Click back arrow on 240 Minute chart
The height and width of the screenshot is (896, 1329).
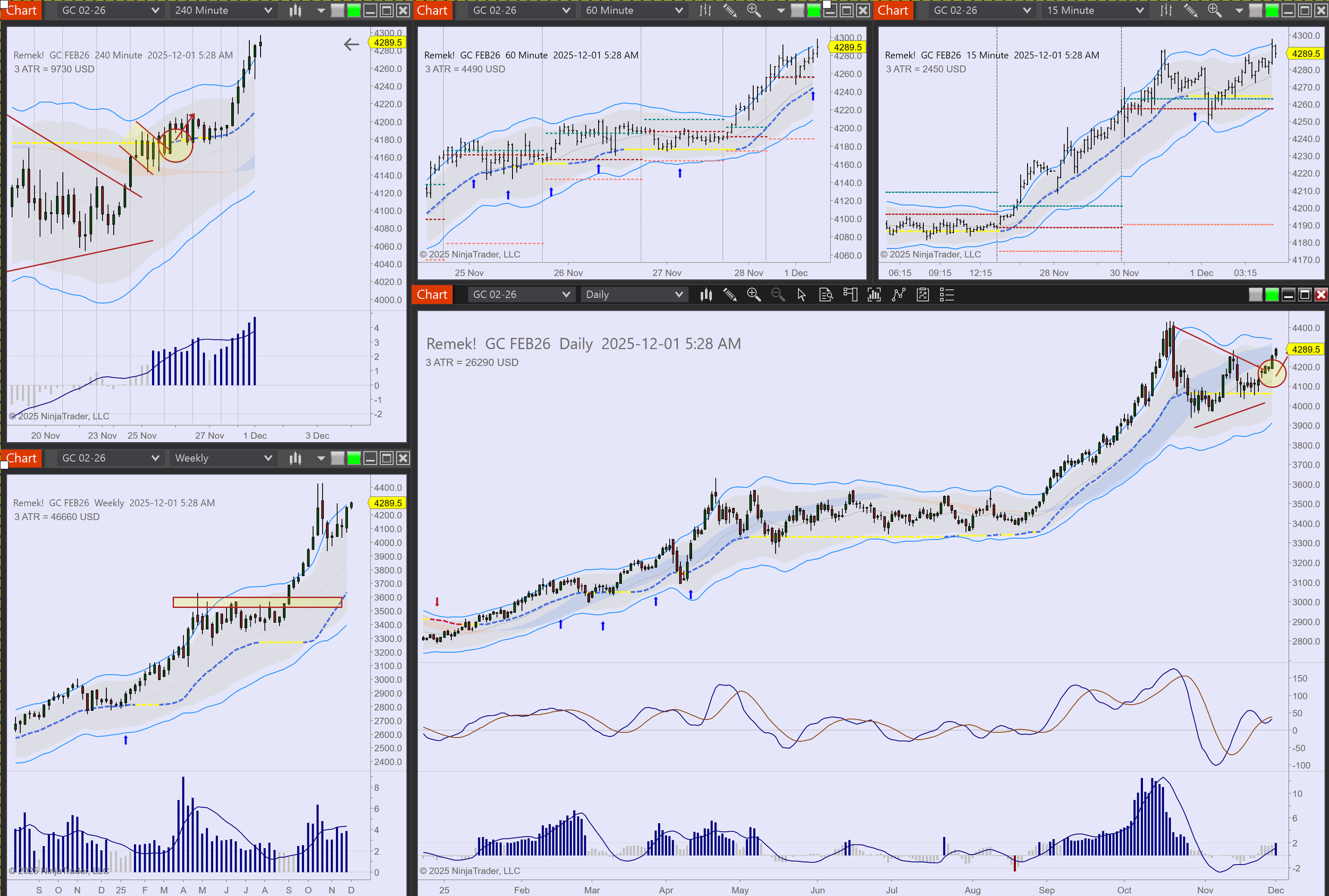click(351, 45)
